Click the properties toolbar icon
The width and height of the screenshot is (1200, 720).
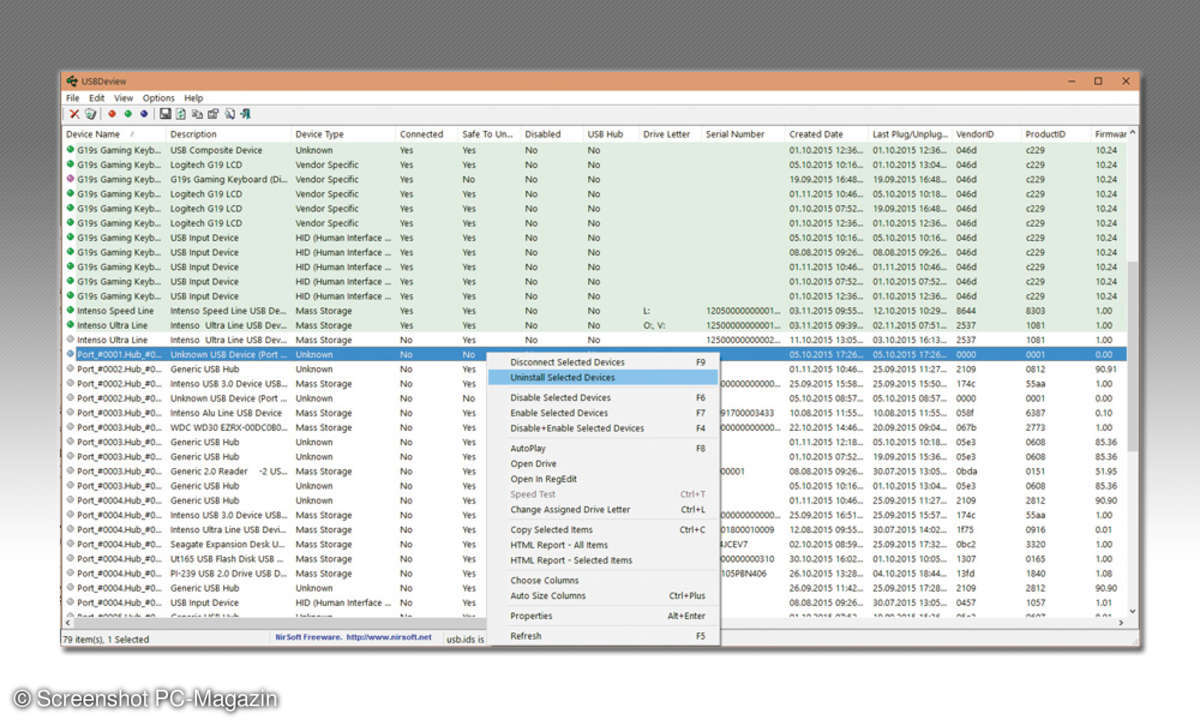click(x=213, y=114)
